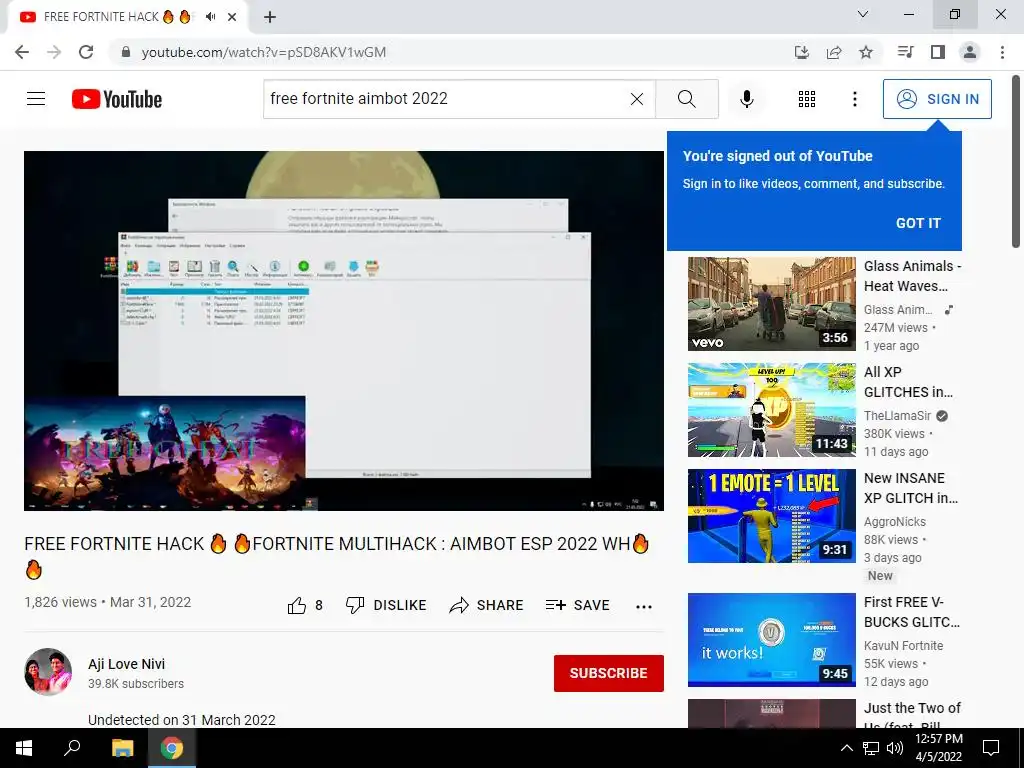The image size is (1024, 768).
Task: Open KavuN Fortnite channel name
Action: [903, 646]
